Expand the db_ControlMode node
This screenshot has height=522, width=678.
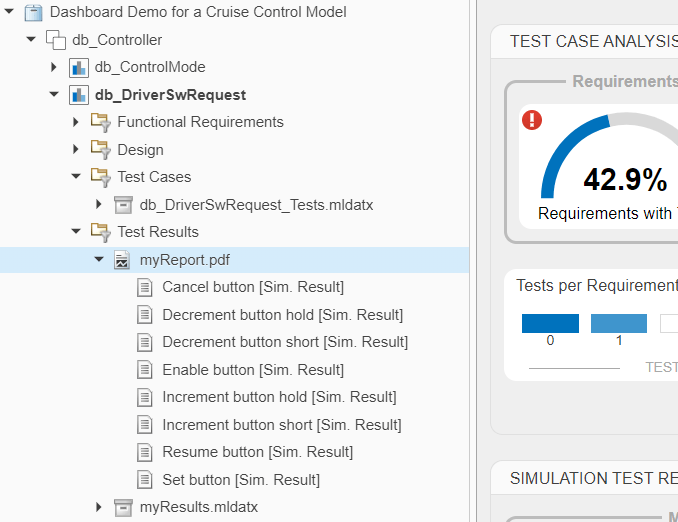54,67
